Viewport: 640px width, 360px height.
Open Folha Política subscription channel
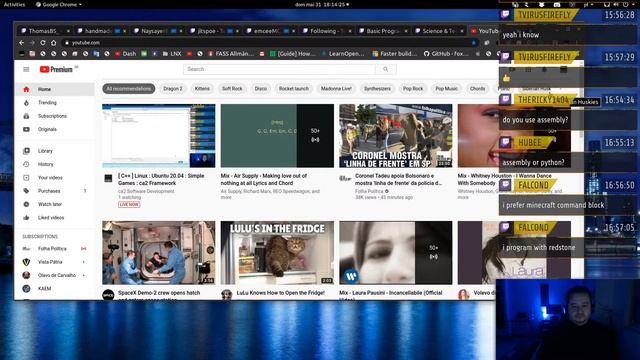point(55,249)
